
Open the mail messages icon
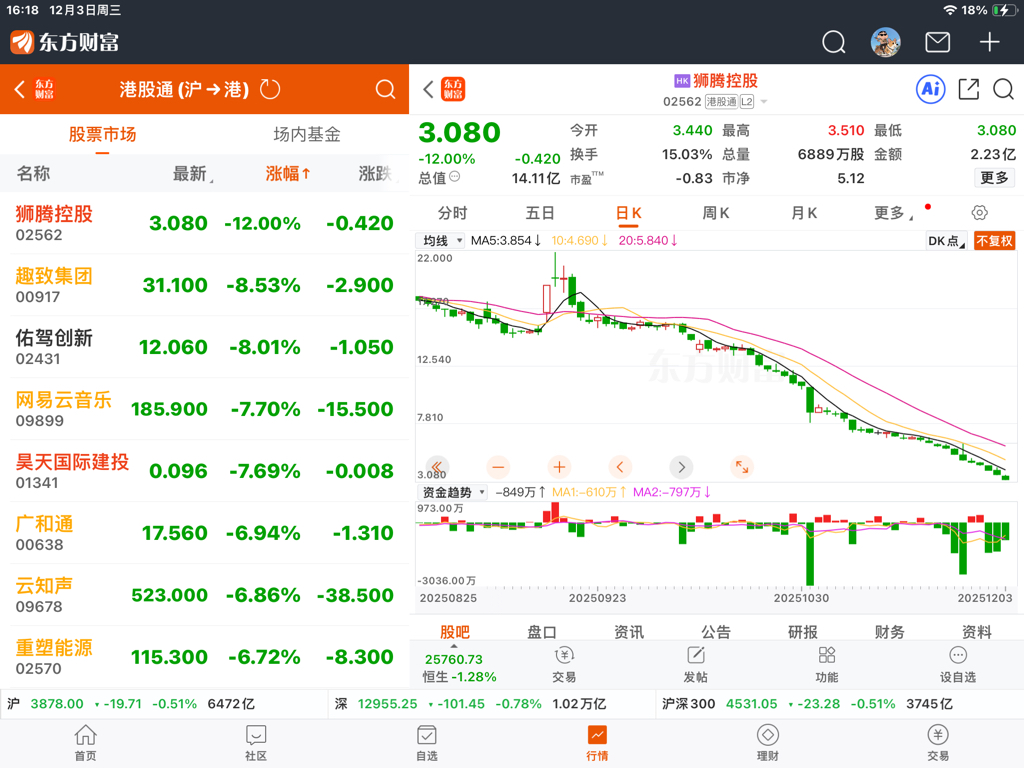coord(937,42)
